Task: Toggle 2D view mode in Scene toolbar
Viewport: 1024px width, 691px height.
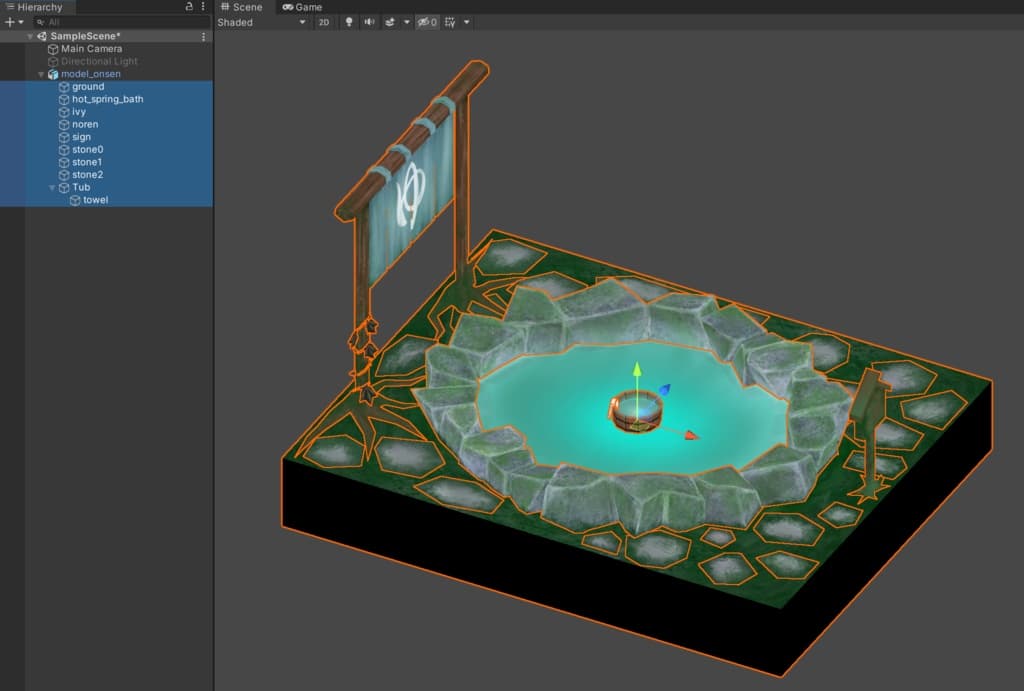Action: pos(324,22)
